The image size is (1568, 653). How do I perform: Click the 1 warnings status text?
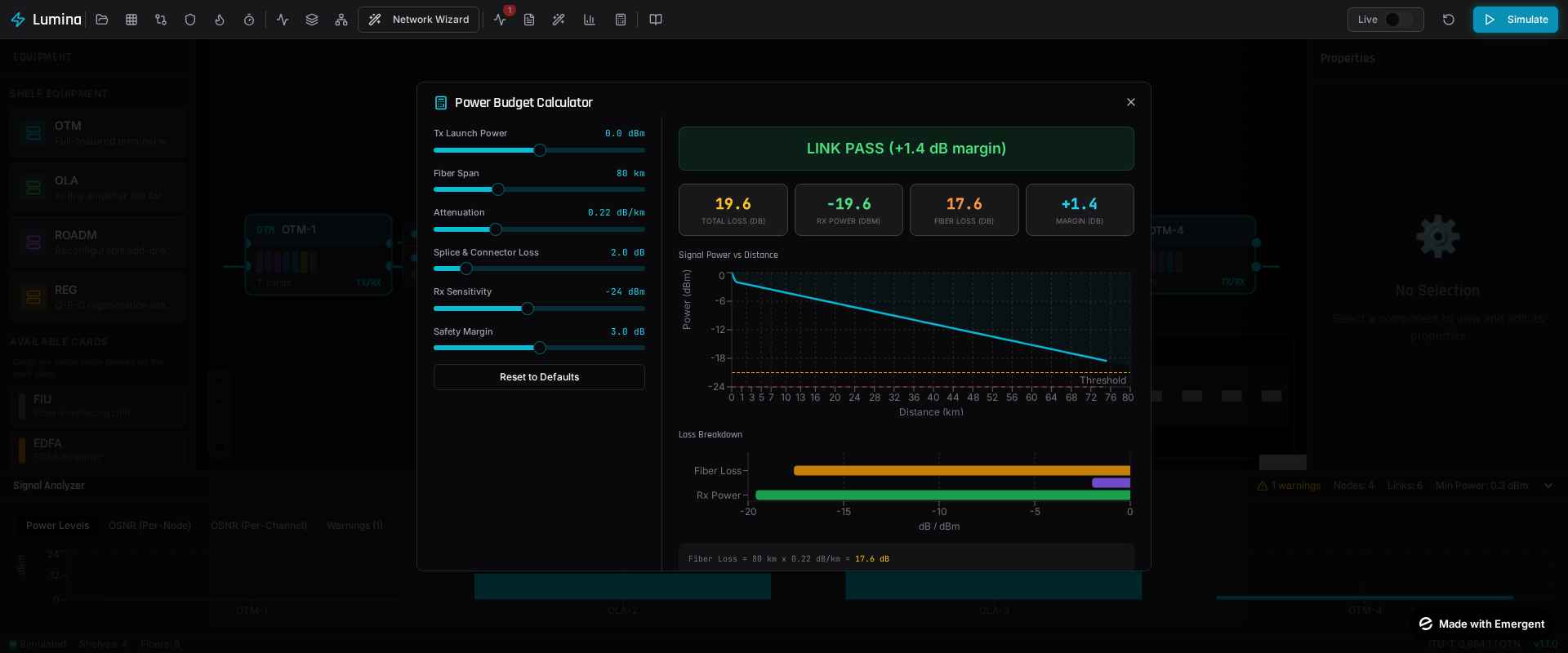click(x=1295, y=486)
